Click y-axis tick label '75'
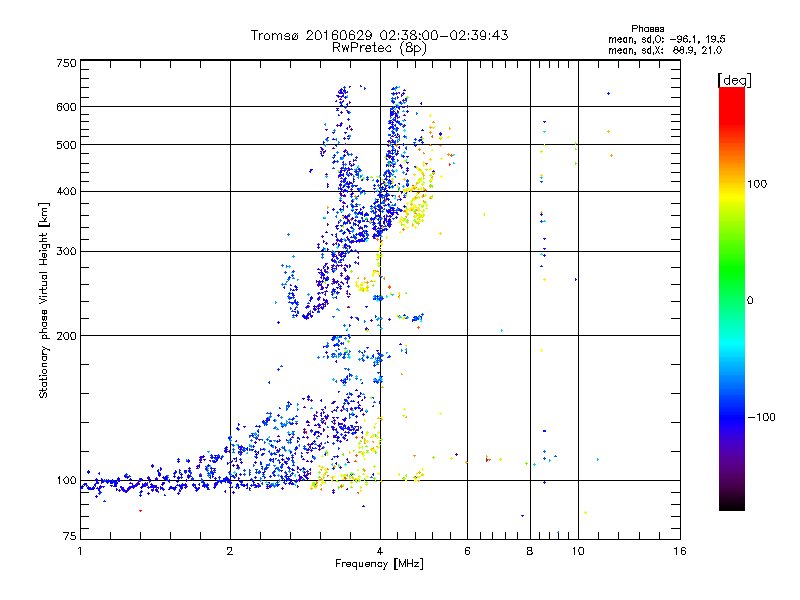Viewport: 800px width, 600px height. pyautogui.click(x=70, y=536)
